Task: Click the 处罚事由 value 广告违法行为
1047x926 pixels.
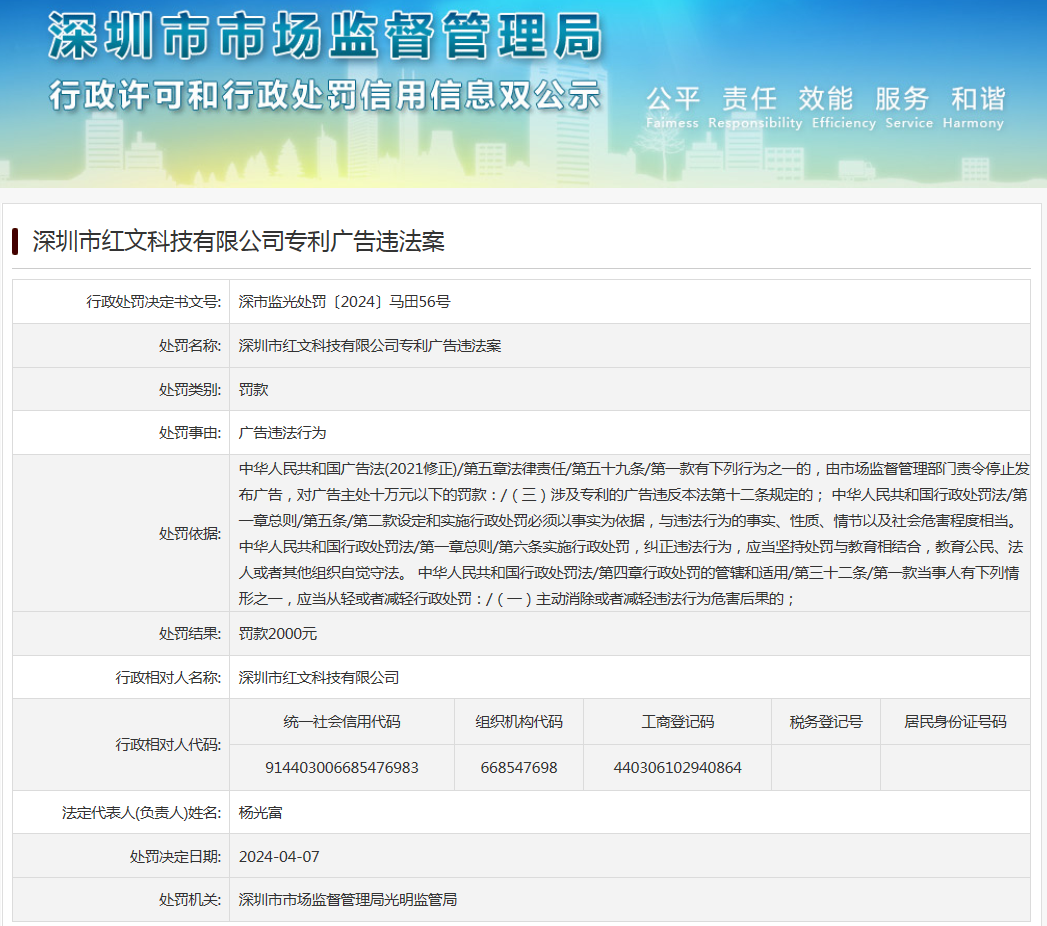Action: (282, 433)
